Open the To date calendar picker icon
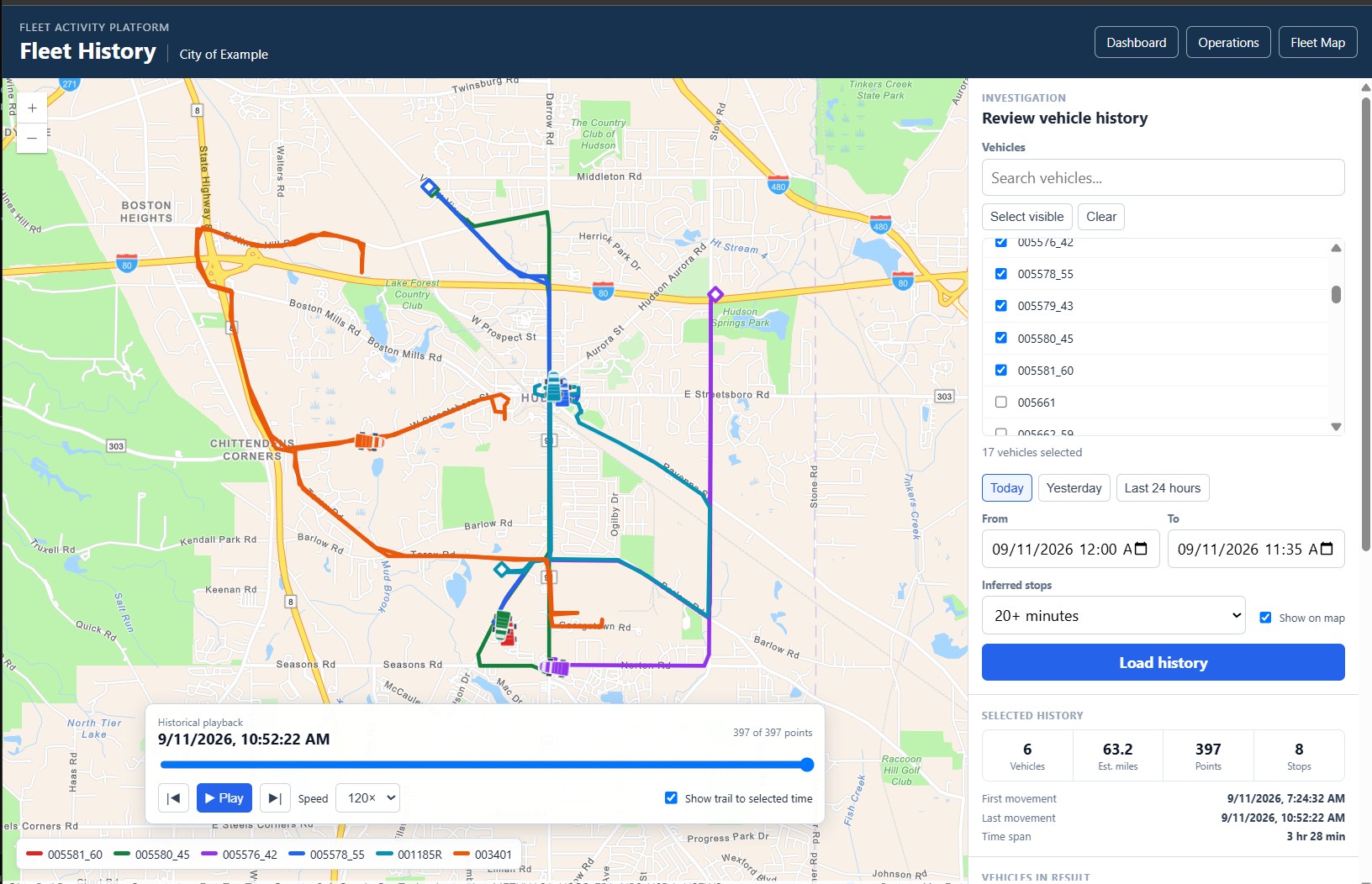The width and height of the screenshot is (1372, 884). pyautogui.click(x=1327, y=549)
